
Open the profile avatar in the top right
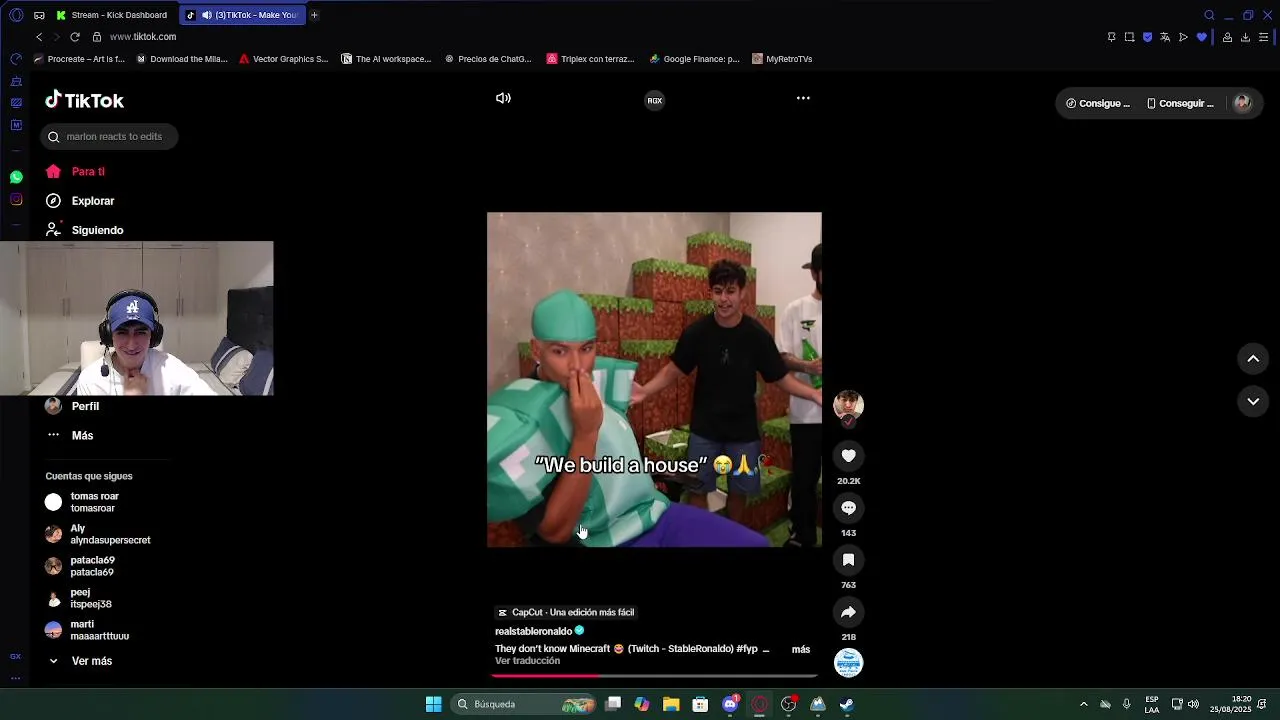pos(1242,103)
